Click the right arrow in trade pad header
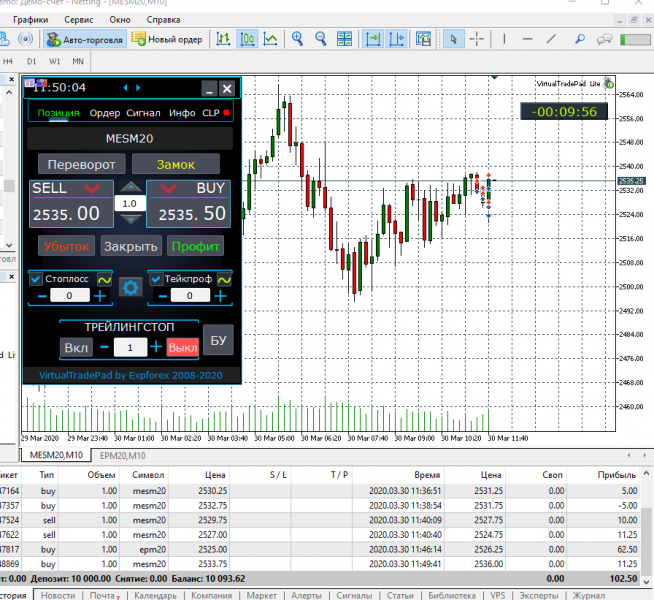 coord(138,88)
